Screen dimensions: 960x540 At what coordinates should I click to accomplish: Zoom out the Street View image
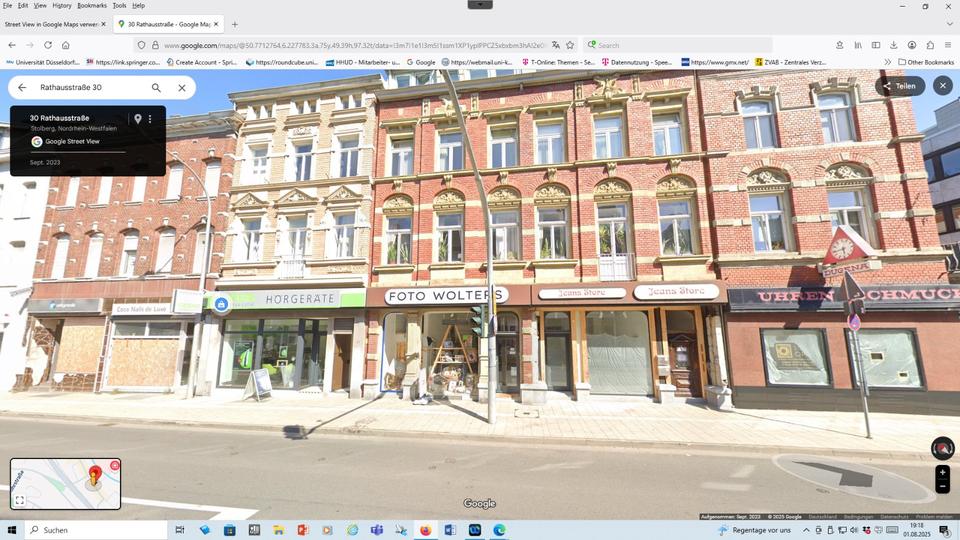click(x=943, y=486)
